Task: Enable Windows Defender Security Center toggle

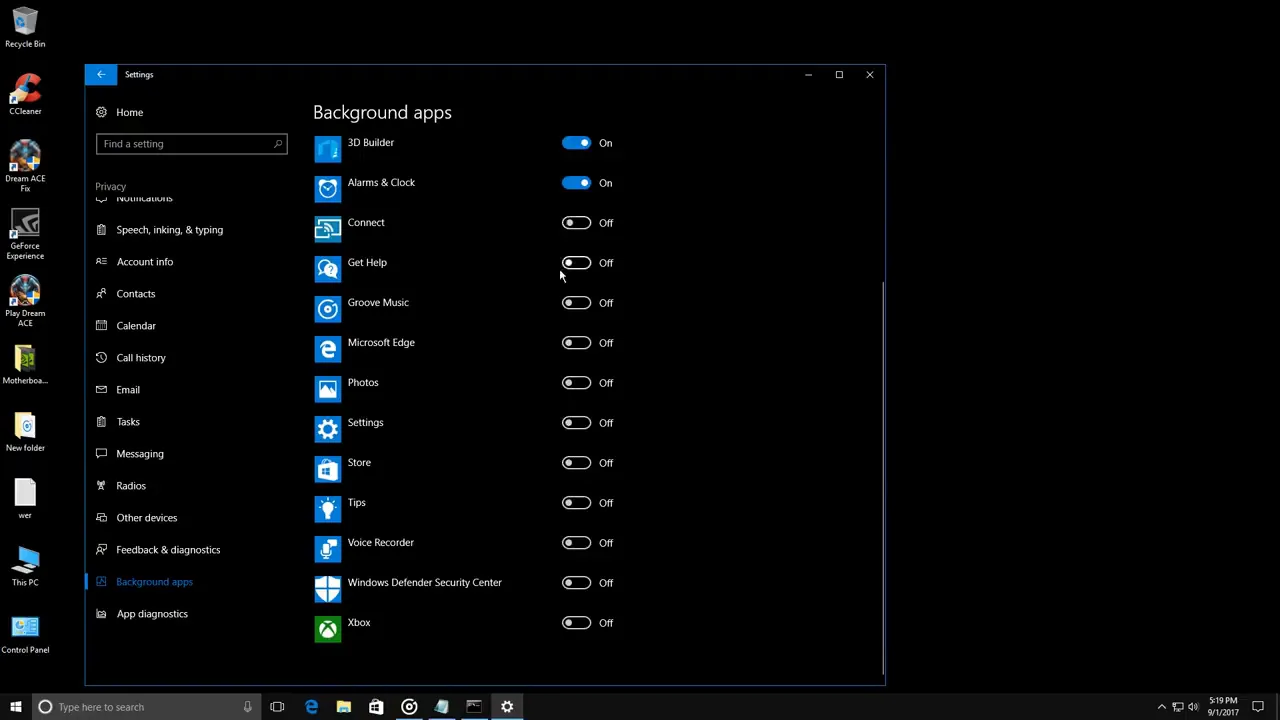Action: click(576, 583)
